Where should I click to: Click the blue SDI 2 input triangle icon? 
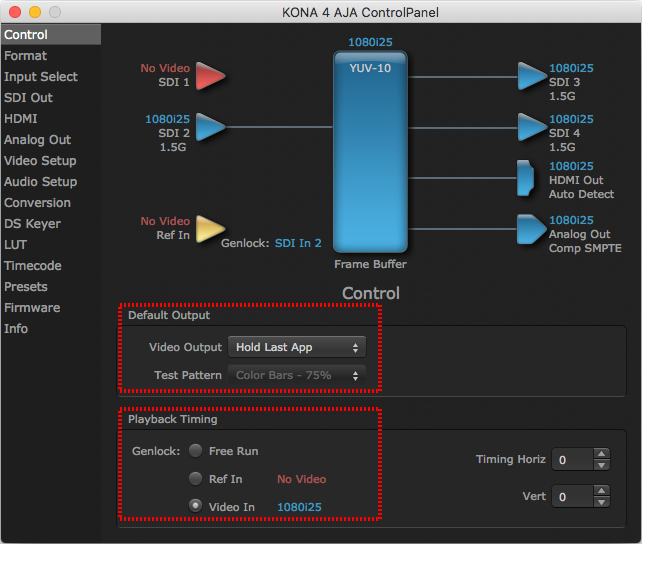(x=210, y=127)
